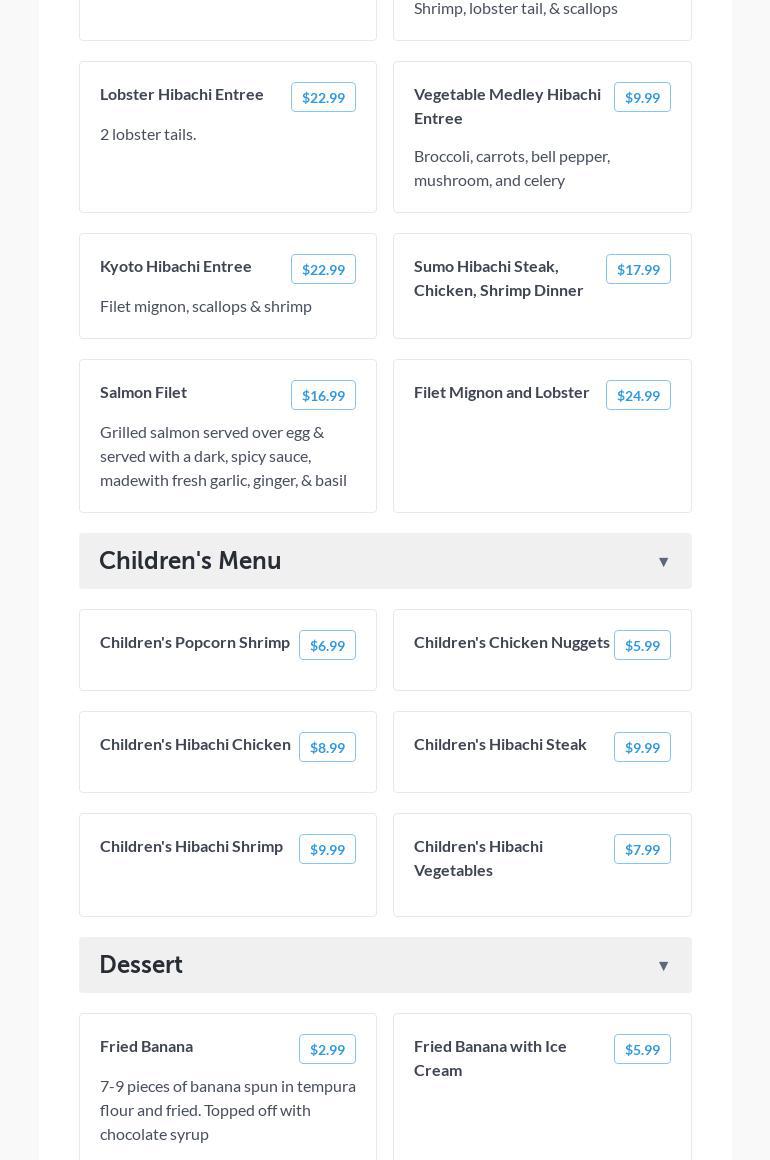Screen dimensions: 770x1160
Task: Collapse the Children's Menu section arrow
Action: coord(663,562)
